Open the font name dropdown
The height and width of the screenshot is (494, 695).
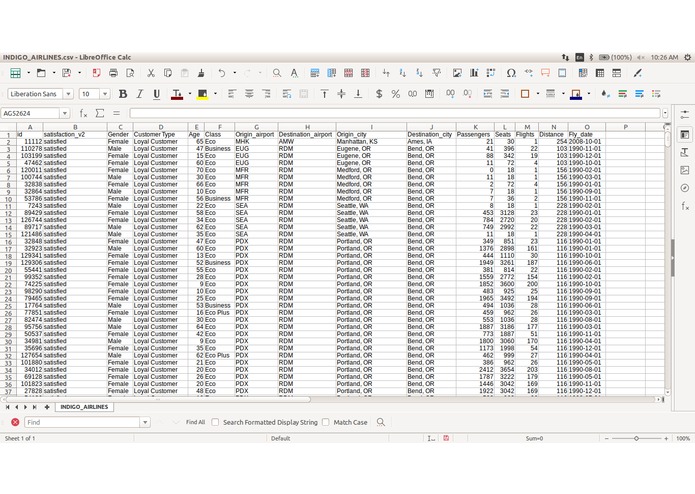(68, 94)
